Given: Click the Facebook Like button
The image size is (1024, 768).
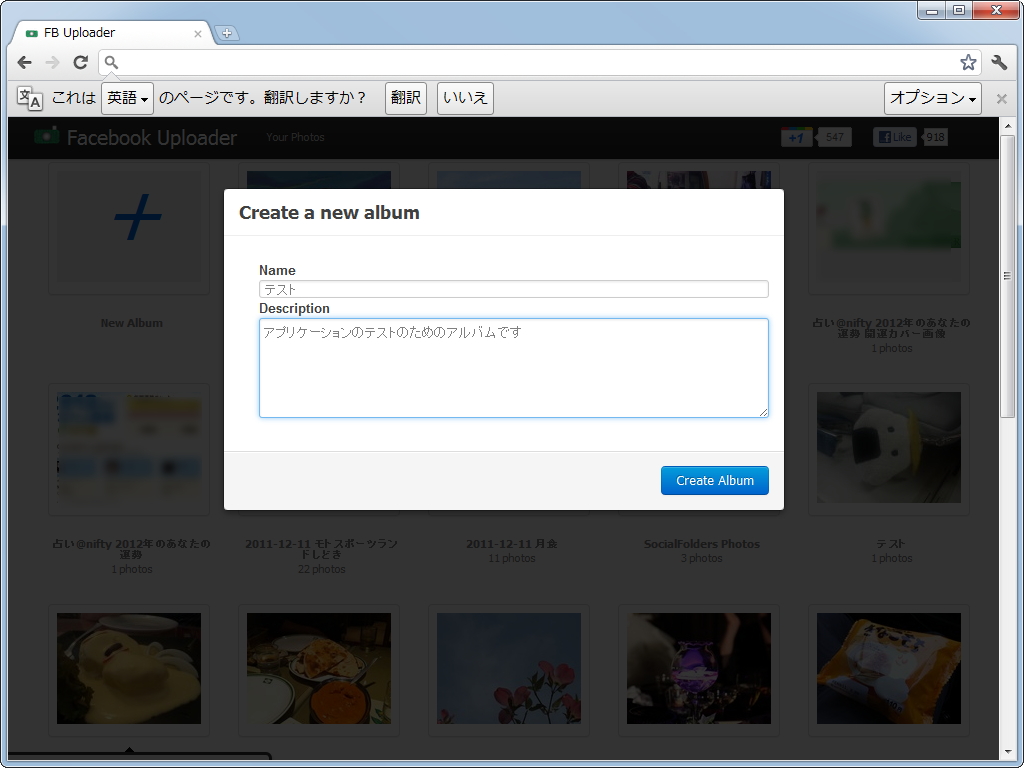Looking at the screenshot, I should pyautogui.click(x=895, y=137).
